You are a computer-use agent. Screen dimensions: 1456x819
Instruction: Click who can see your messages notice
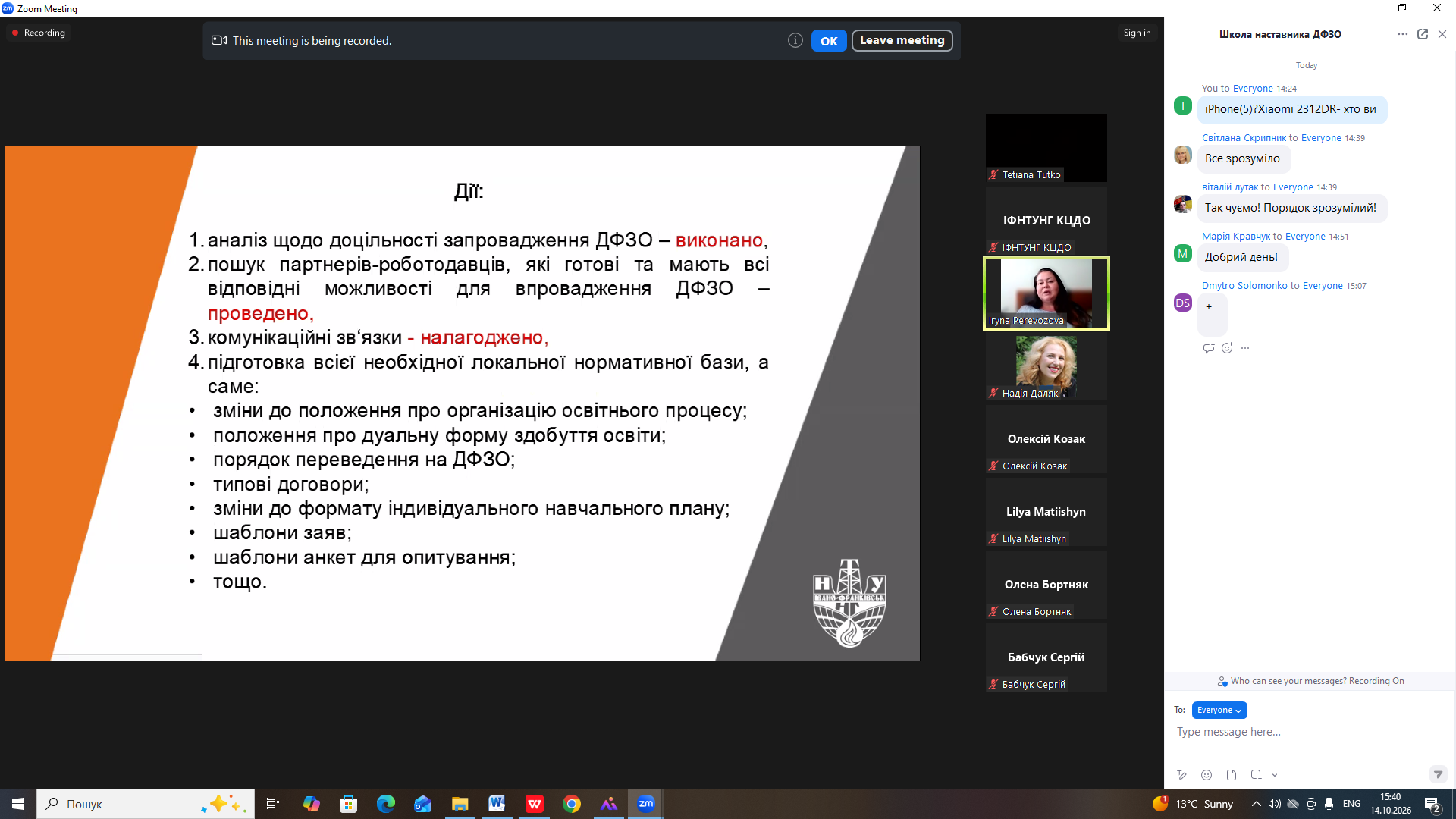tap(1310, 681)
